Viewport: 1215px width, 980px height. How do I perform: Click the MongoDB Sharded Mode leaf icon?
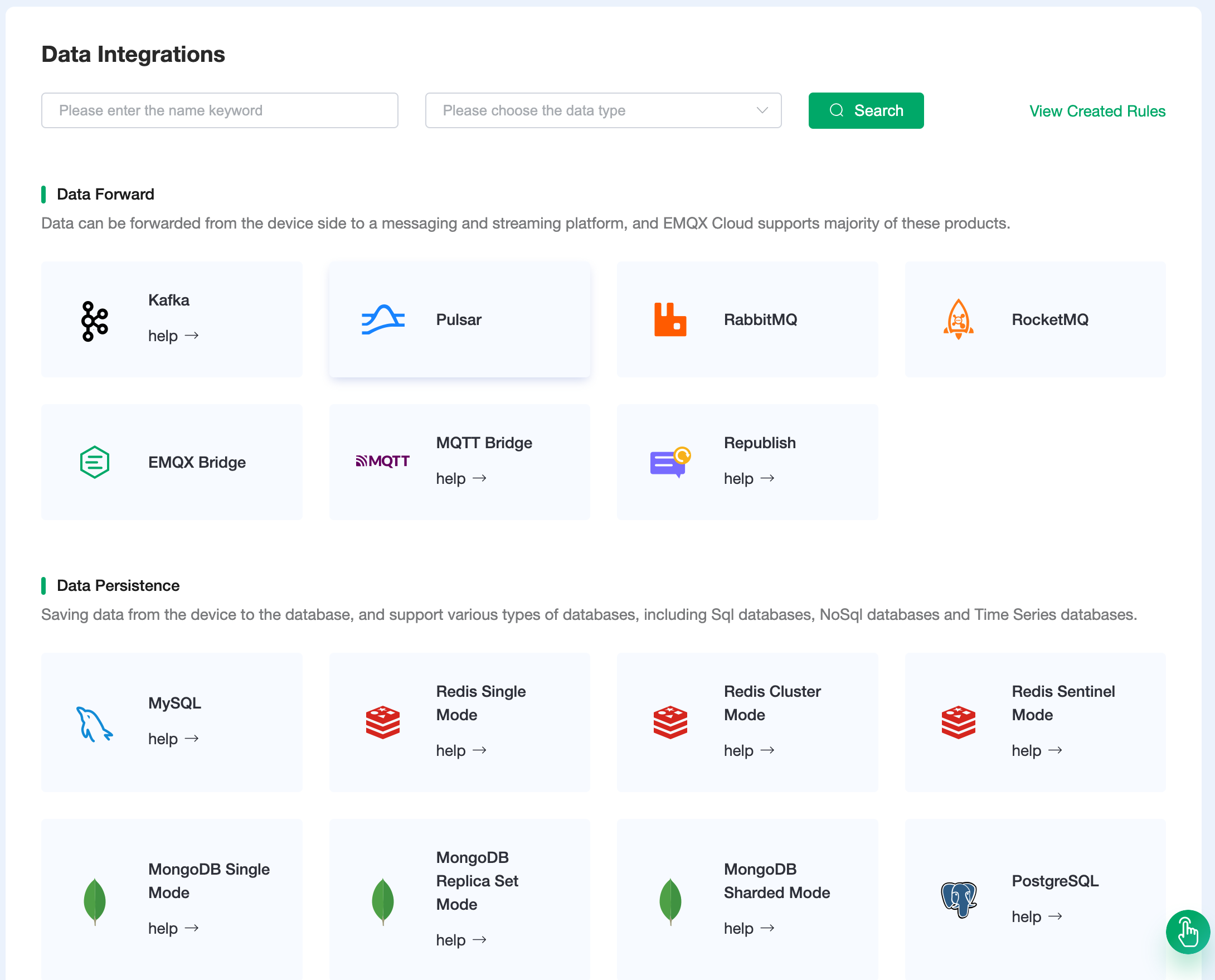670,901
